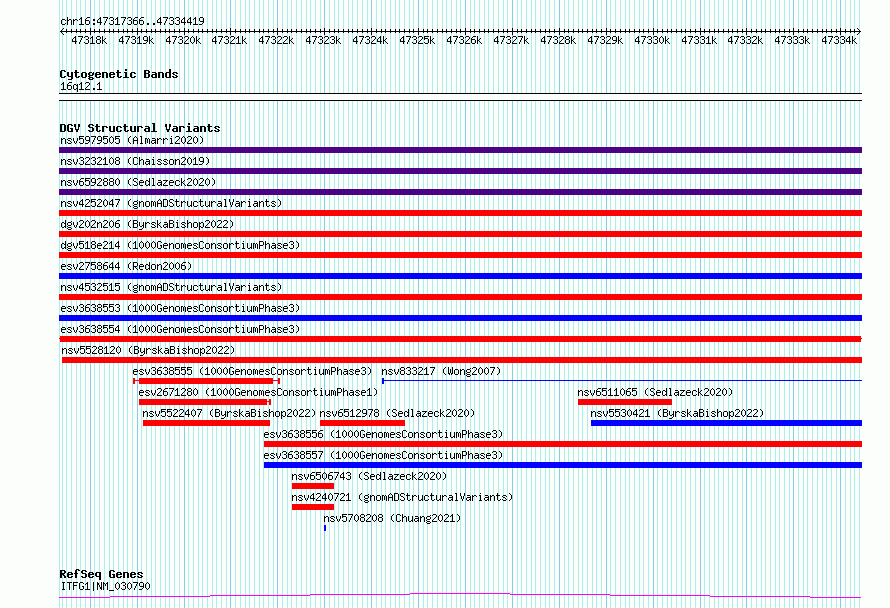The height and width of the screenshot is (608, 890).
Task: Open the nsv4532515 gnomAD variant label
Action: click(x=171, y=287)
